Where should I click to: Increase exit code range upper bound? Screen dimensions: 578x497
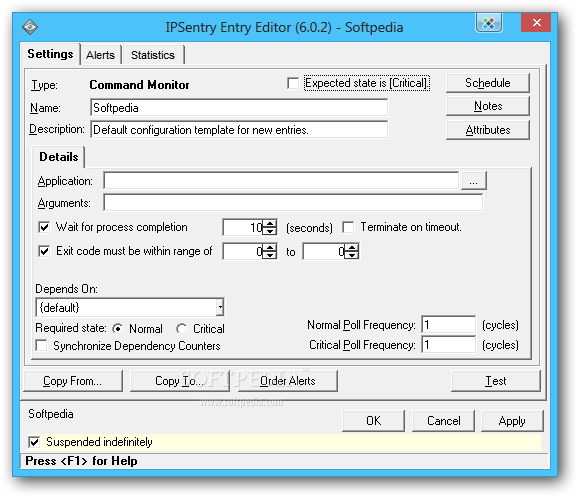click(x=353, y=247)
